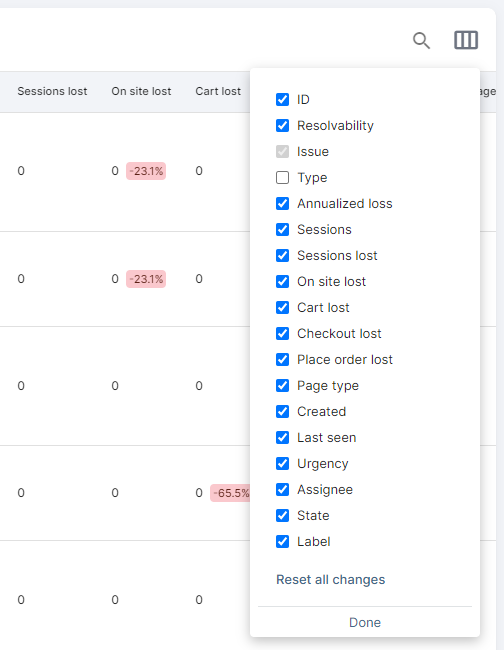
Task: Toggle Place order lost column
Action: [282, 359]
